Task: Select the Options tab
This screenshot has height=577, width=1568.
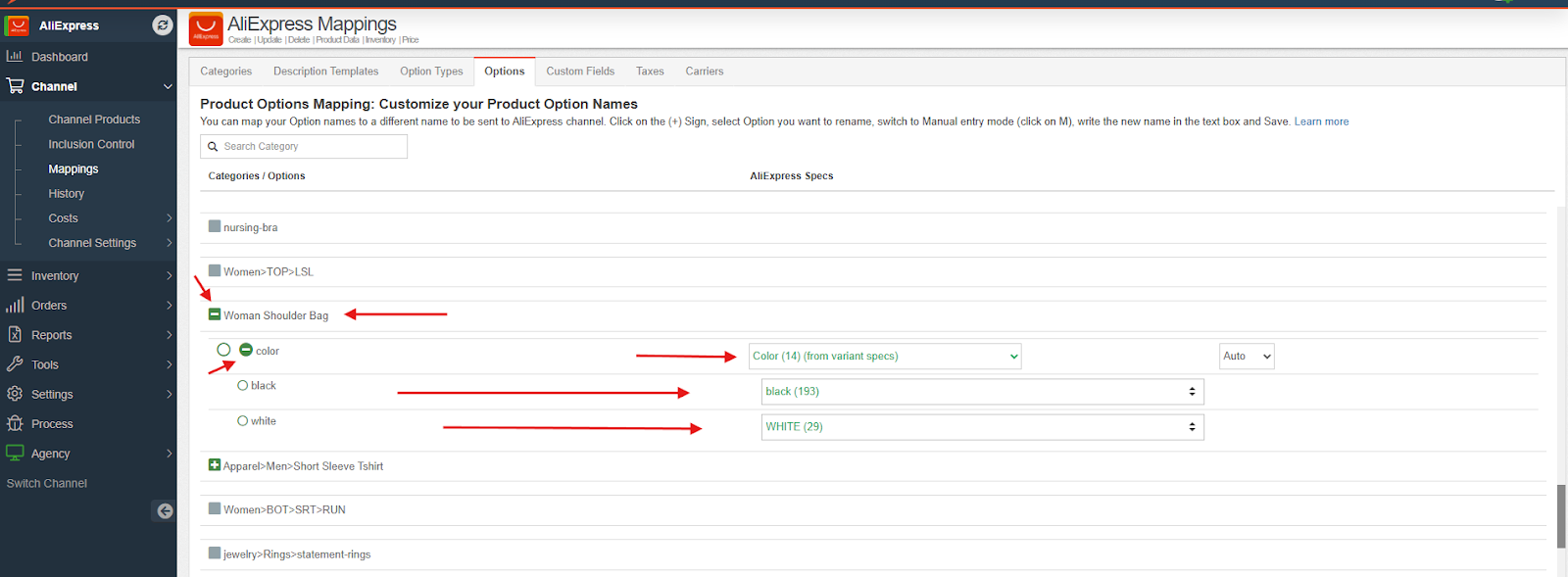Action: (x=505, y=72)
